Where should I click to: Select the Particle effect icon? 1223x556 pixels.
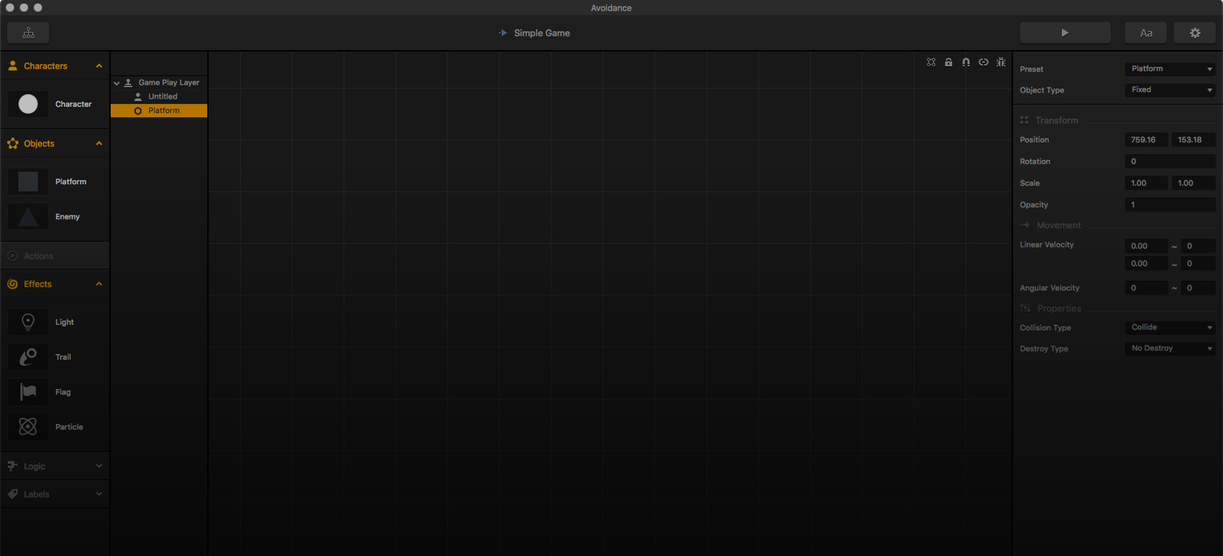(28, 427)
